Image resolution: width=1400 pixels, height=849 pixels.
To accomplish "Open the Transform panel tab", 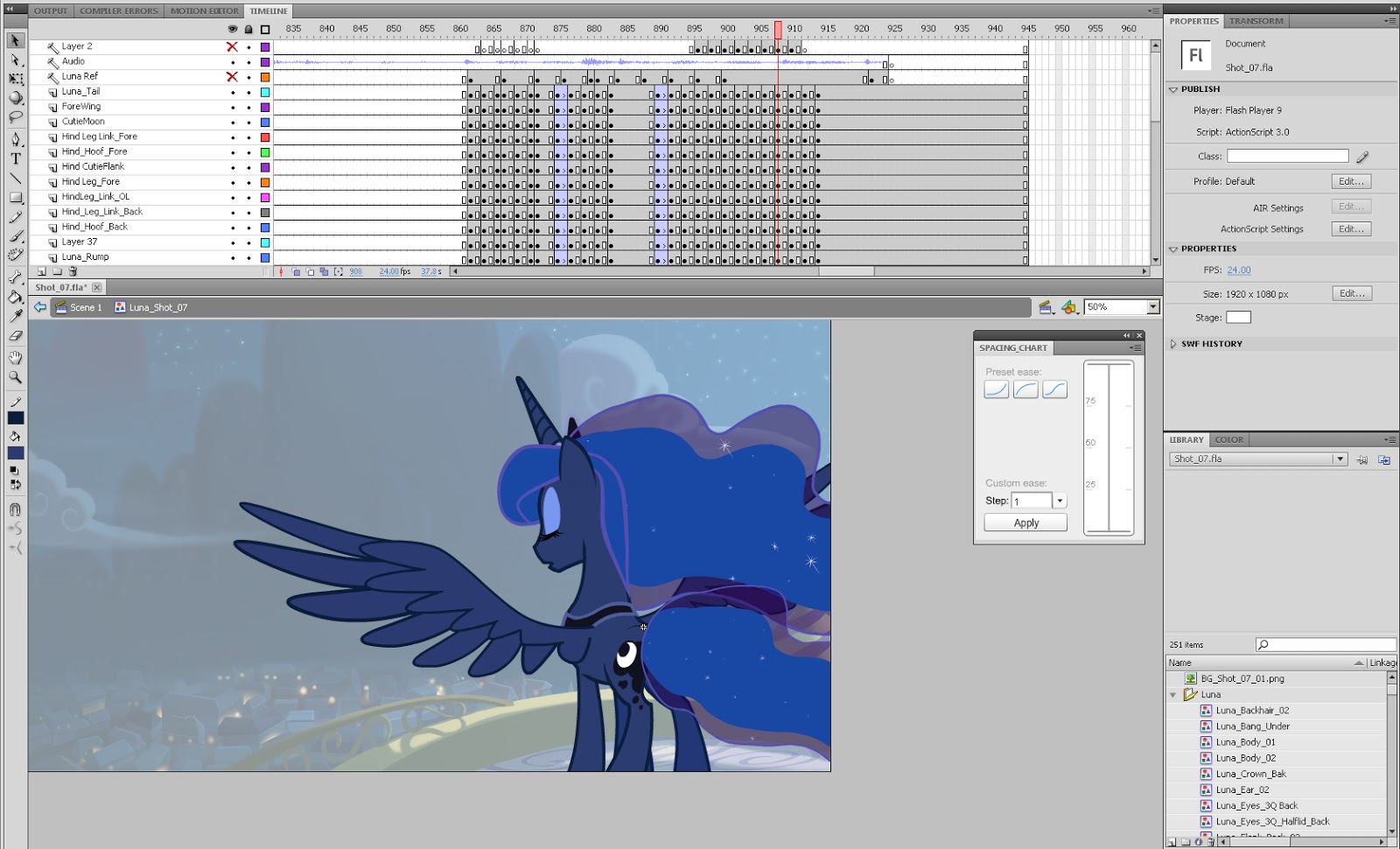I will [1256, 21].
